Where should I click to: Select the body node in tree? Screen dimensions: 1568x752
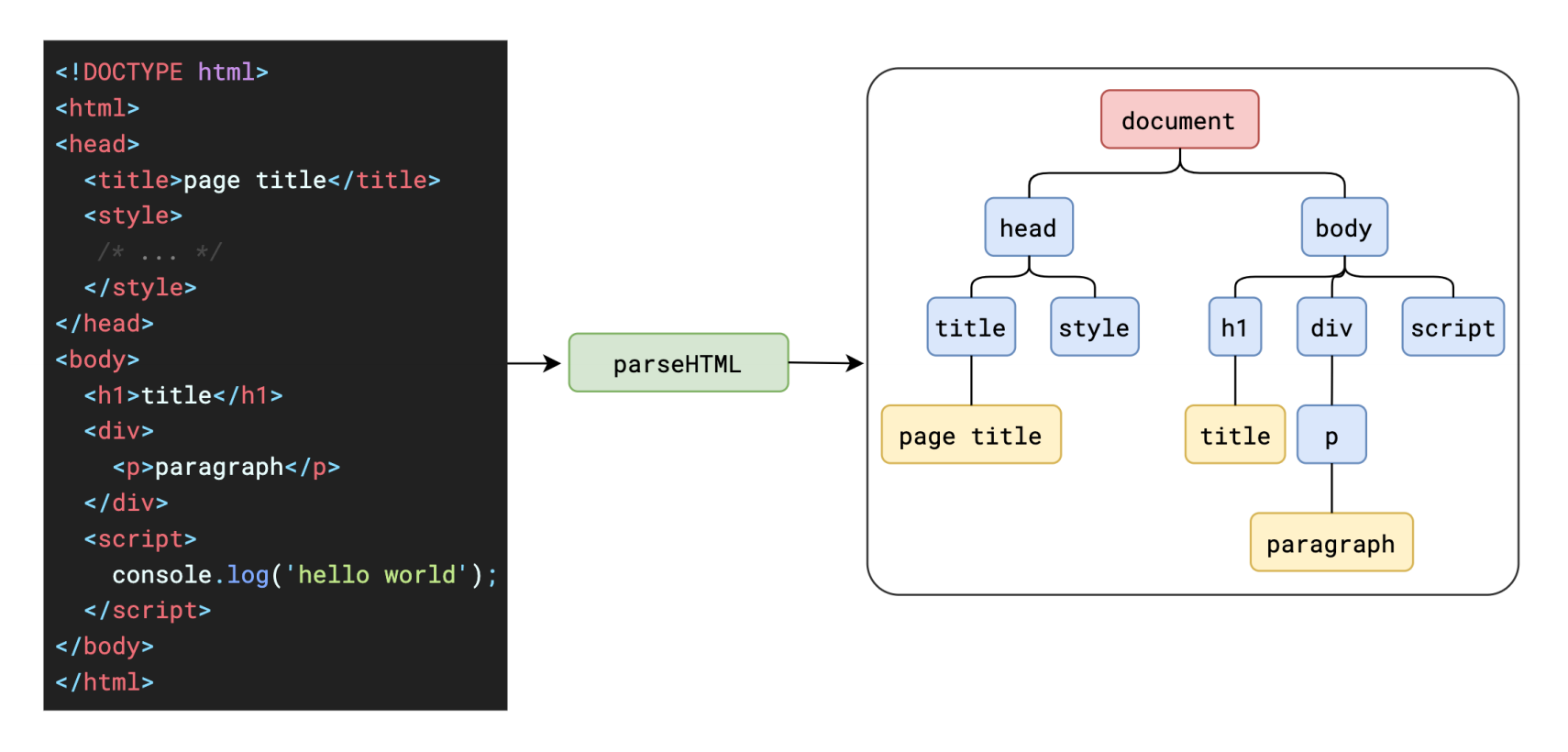[1344, 227]
